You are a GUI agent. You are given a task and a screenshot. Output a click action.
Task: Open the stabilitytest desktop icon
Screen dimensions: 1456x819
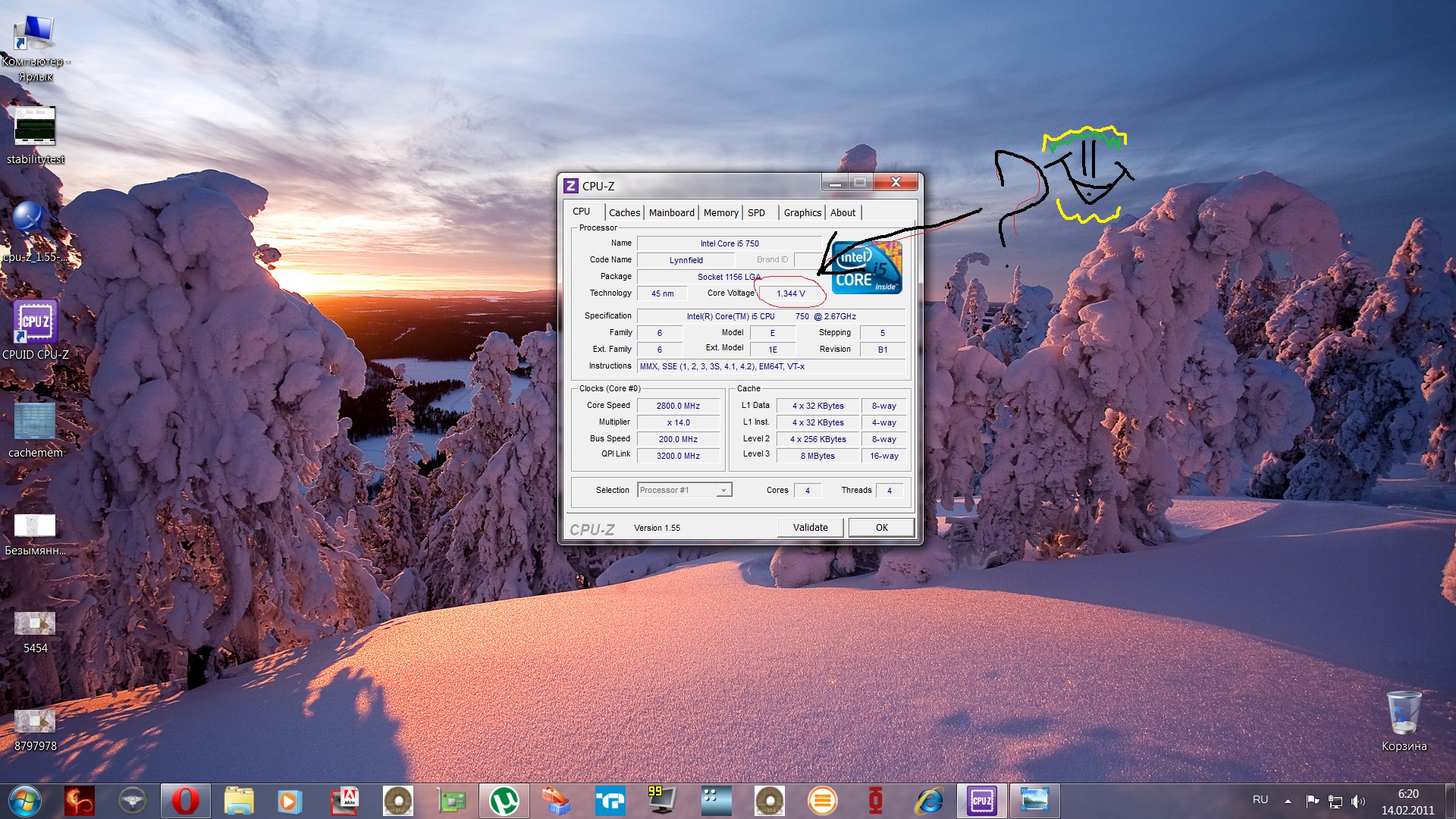point(35,135)
